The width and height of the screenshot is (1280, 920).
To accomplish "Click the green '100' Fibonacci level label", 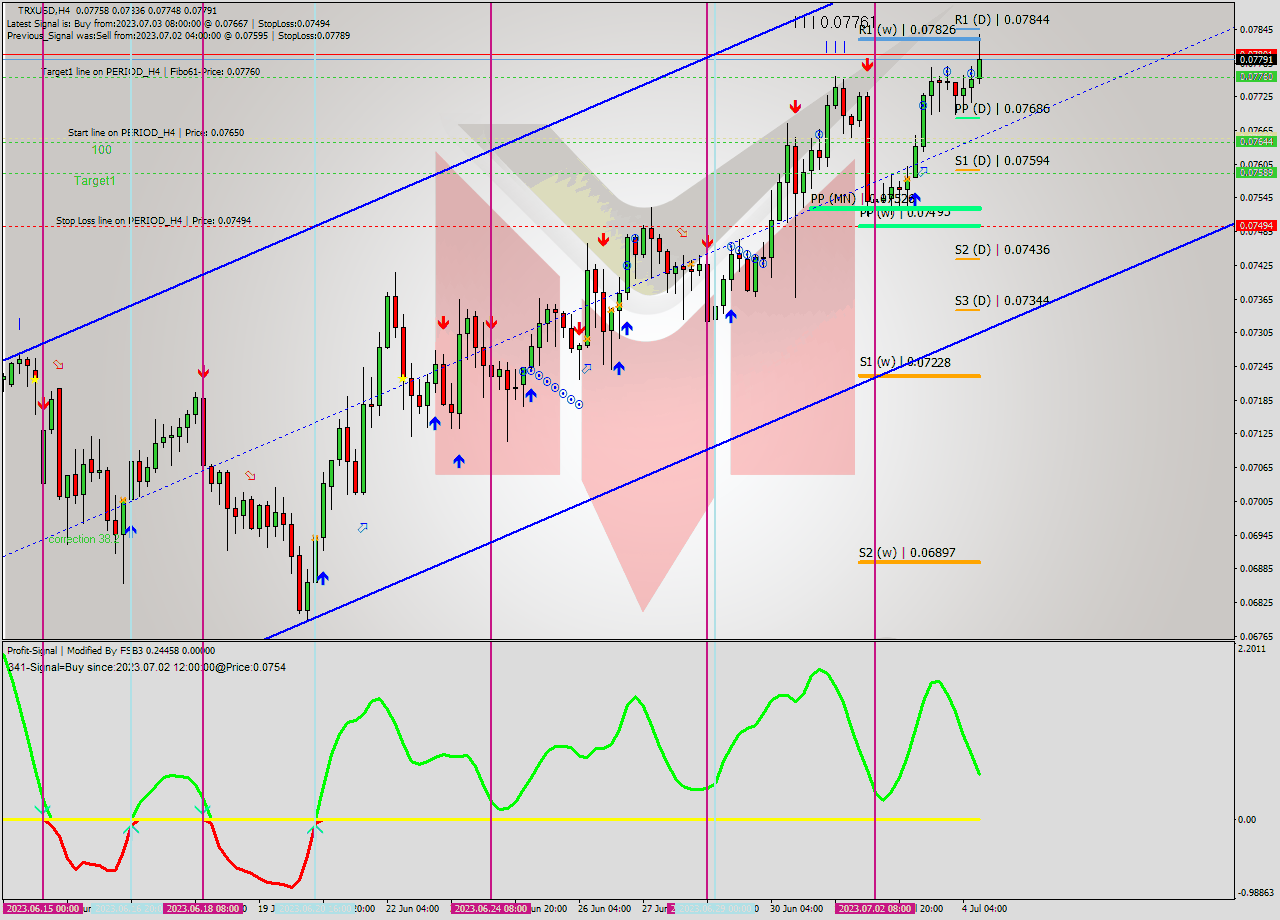I will pos(102,150).
